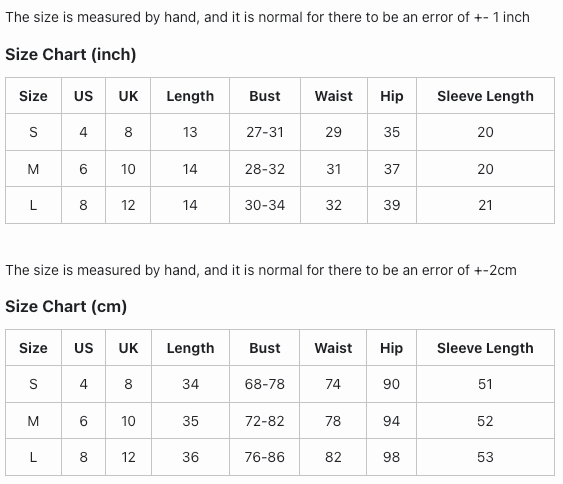Click the Length header in cm table

click(191, 348)
